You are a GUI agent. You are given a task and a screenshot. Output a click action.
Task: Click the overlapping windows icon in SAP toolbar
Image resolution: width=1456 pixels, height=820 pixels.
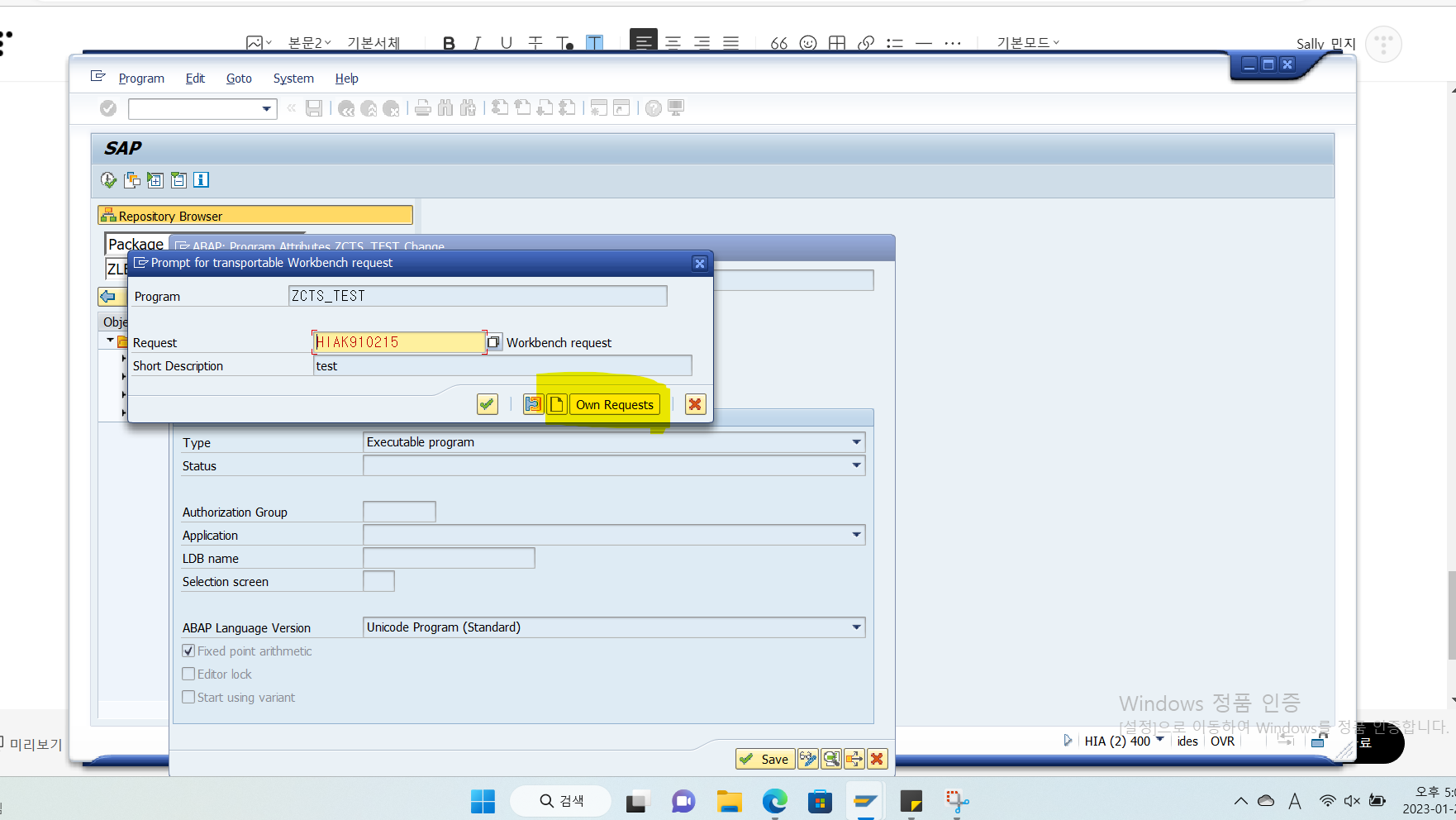132,179
